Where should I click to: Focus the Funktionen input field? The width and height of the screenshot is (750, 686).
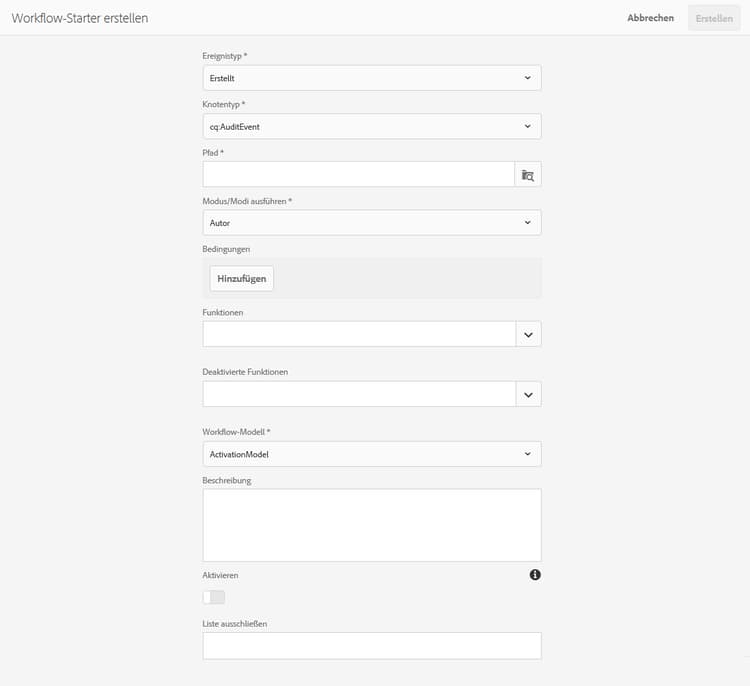[359, 334]
